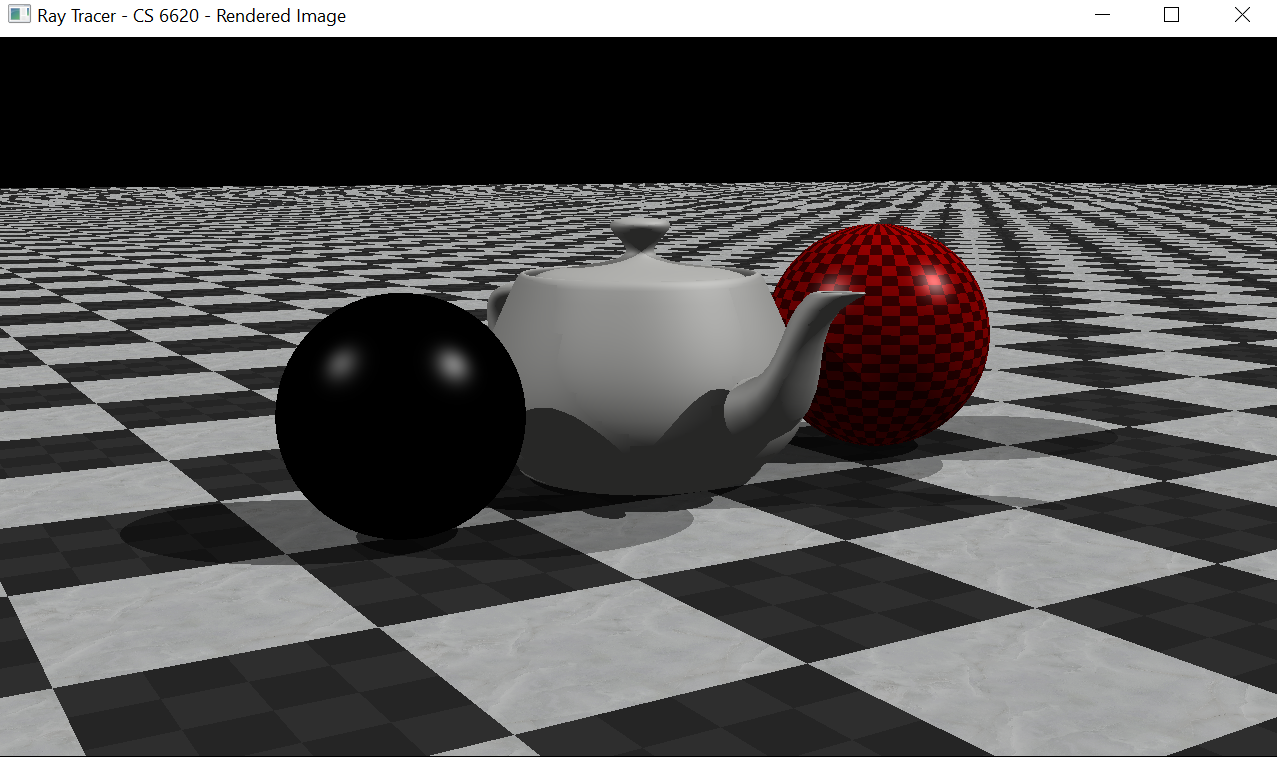
Task: Maximize the Rendered Image window
Action: click(1172, 15)
